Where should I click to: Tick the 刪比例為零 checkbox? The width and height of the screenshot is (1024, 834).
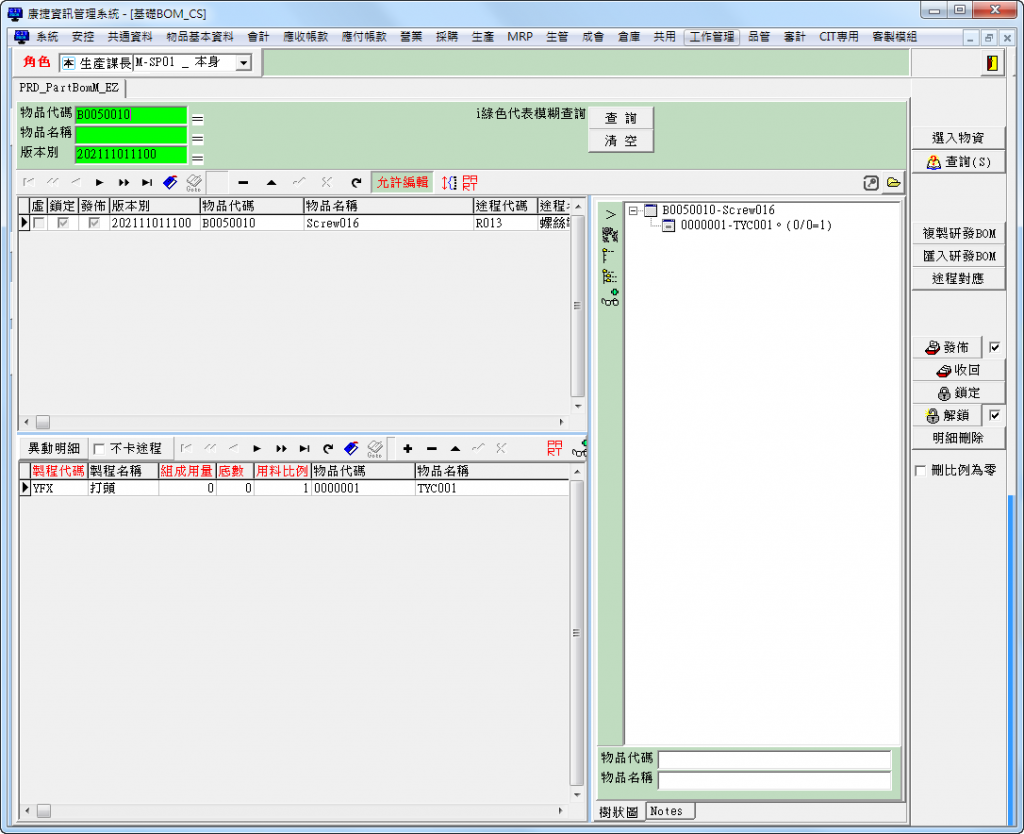coord(920,470)
